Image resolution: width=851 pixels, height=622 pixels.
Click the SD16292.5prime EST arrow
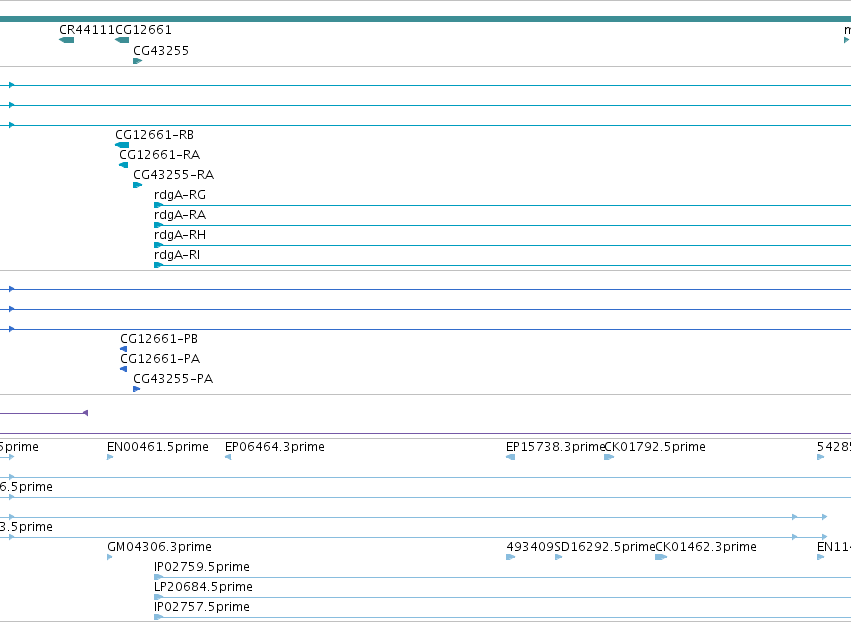tap(558, 557)
